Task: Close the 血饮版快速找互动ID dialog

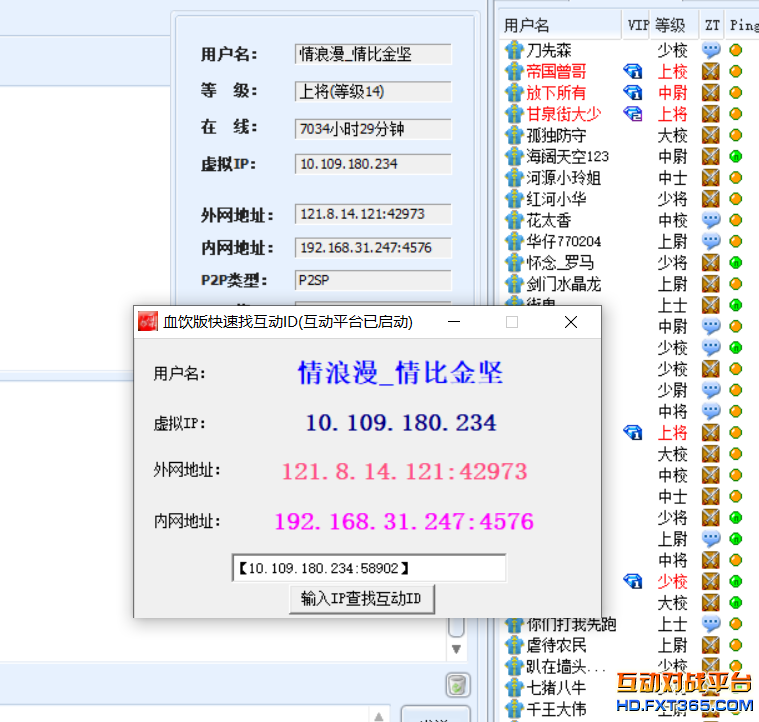Action: [x=570, y=322]
